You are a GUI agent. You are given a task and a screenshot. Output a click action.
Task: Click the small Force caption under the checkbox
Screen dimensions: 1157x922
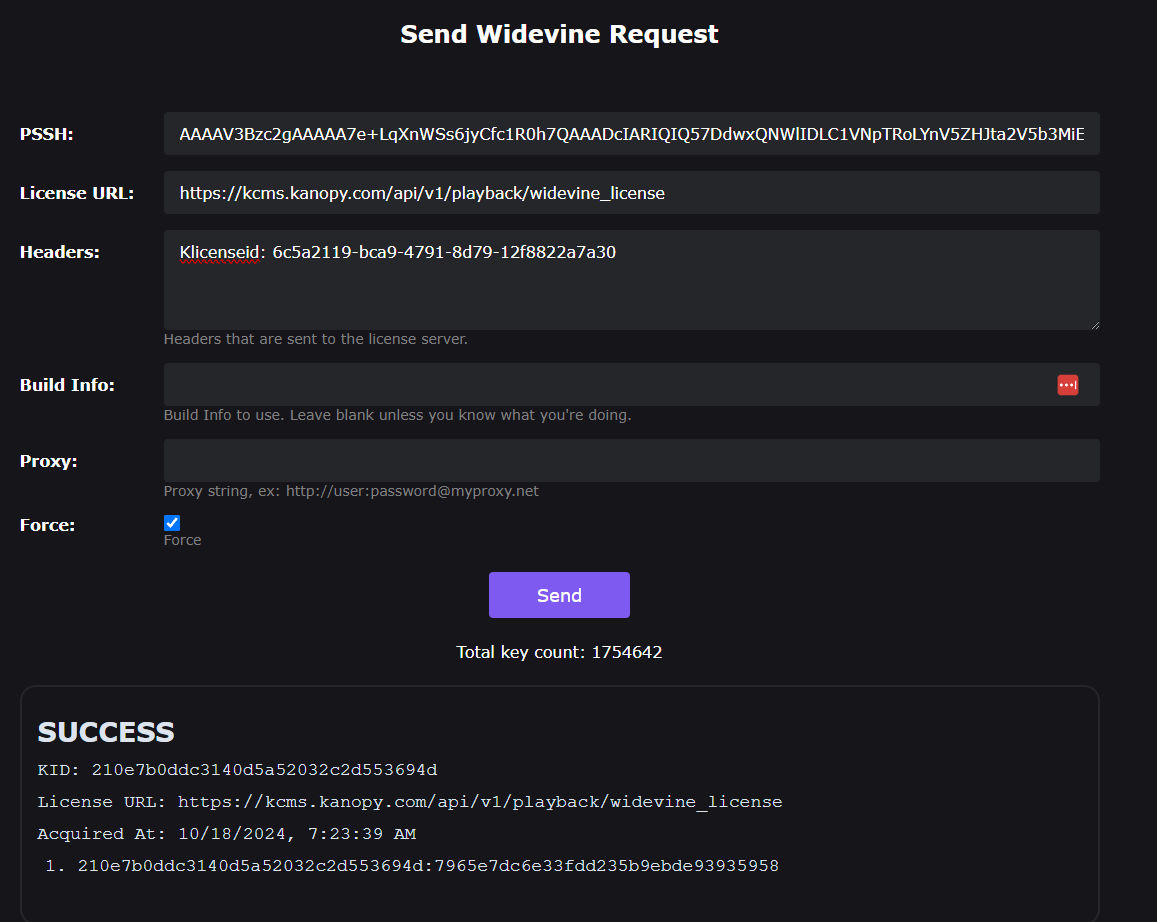tap(183, 540)
